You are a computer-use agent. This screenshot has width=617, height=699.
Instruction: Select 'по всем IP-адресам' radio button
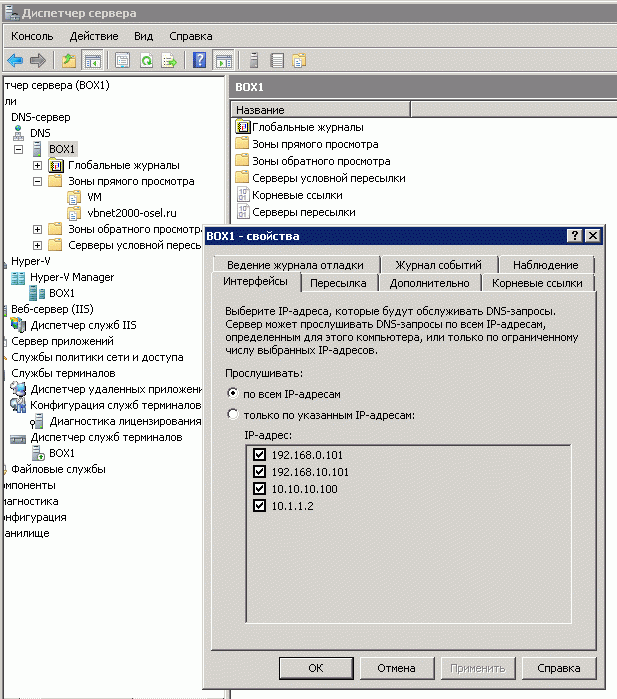[x=232, y=393]
